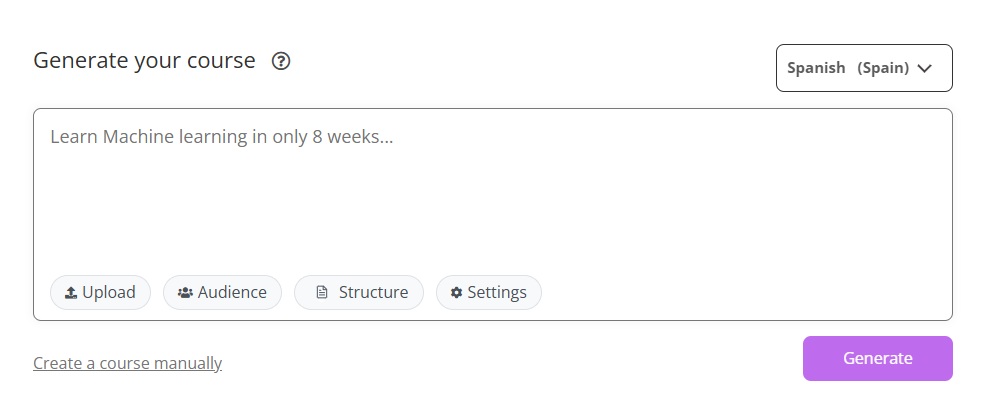Click the Generate your course heading
Viewport: 984px width, 408px height.
tap(144, 60)
